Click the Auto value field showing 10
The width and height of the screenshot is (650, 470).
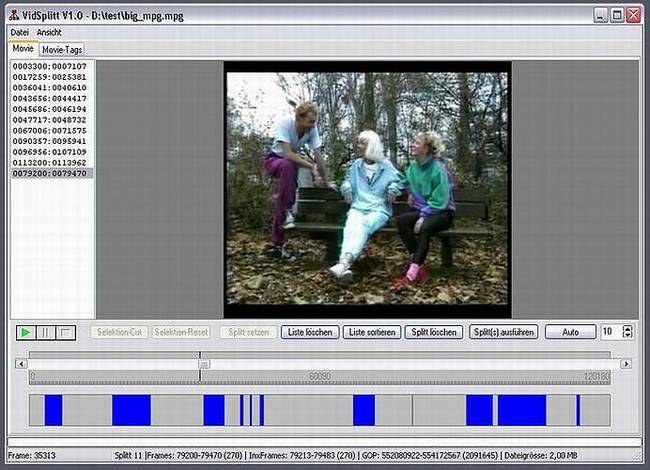611,332
